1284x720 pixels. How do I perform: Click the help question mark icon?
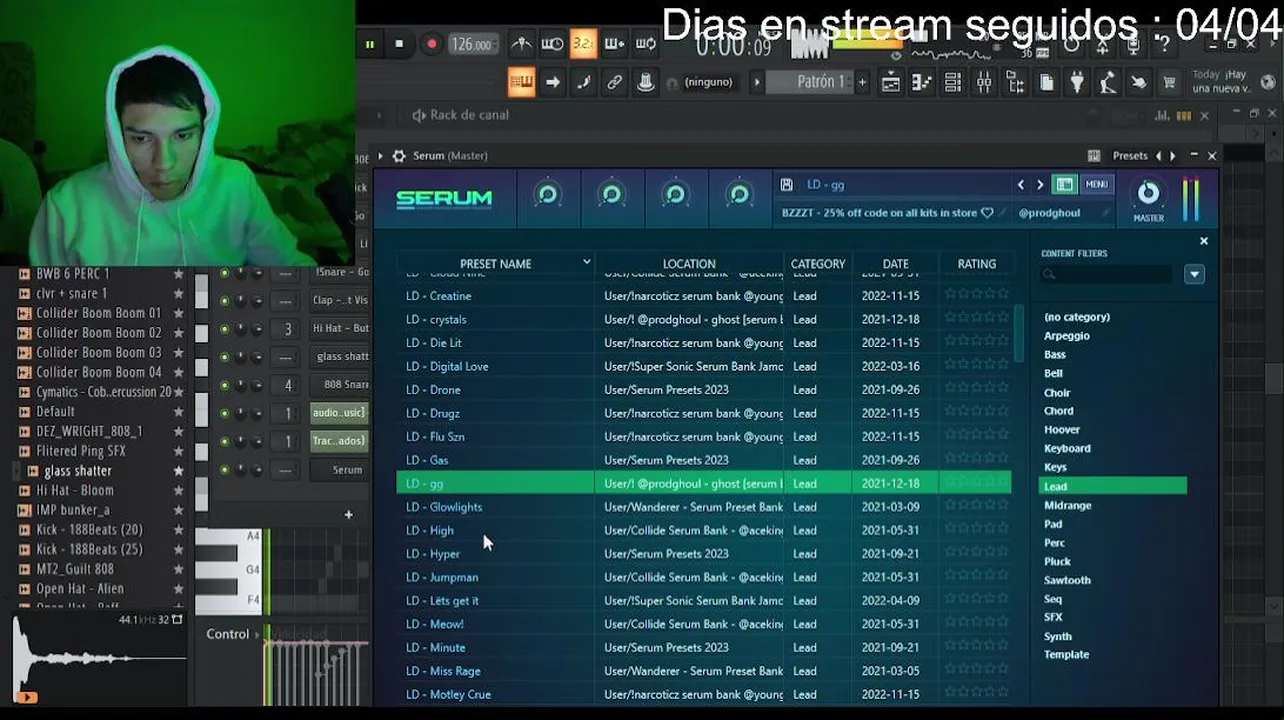(x=1165, y=46)
